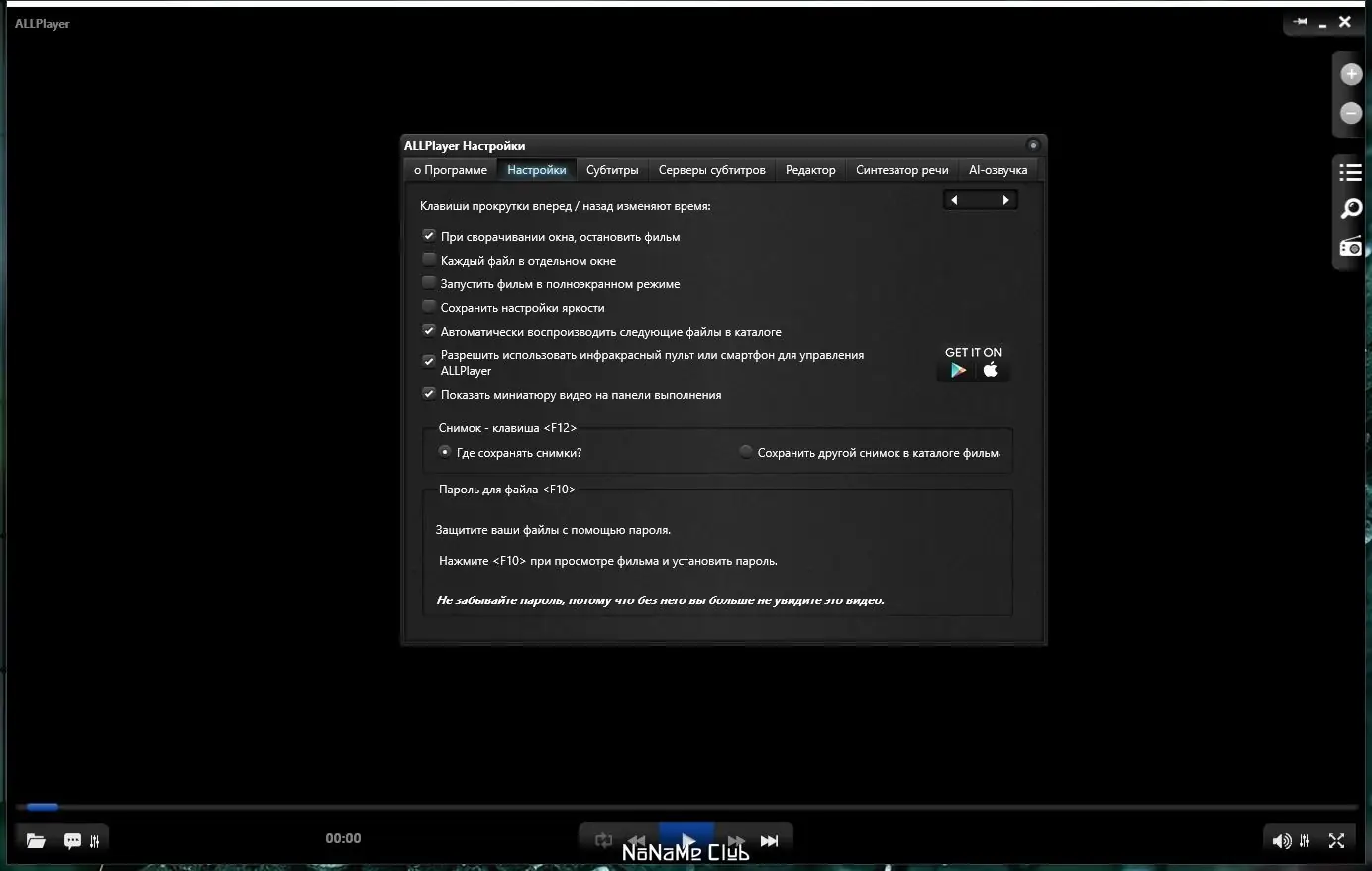Click the 00:00 playback time display
Viewport: 1372px width, 871px height.
click(343, 838)
